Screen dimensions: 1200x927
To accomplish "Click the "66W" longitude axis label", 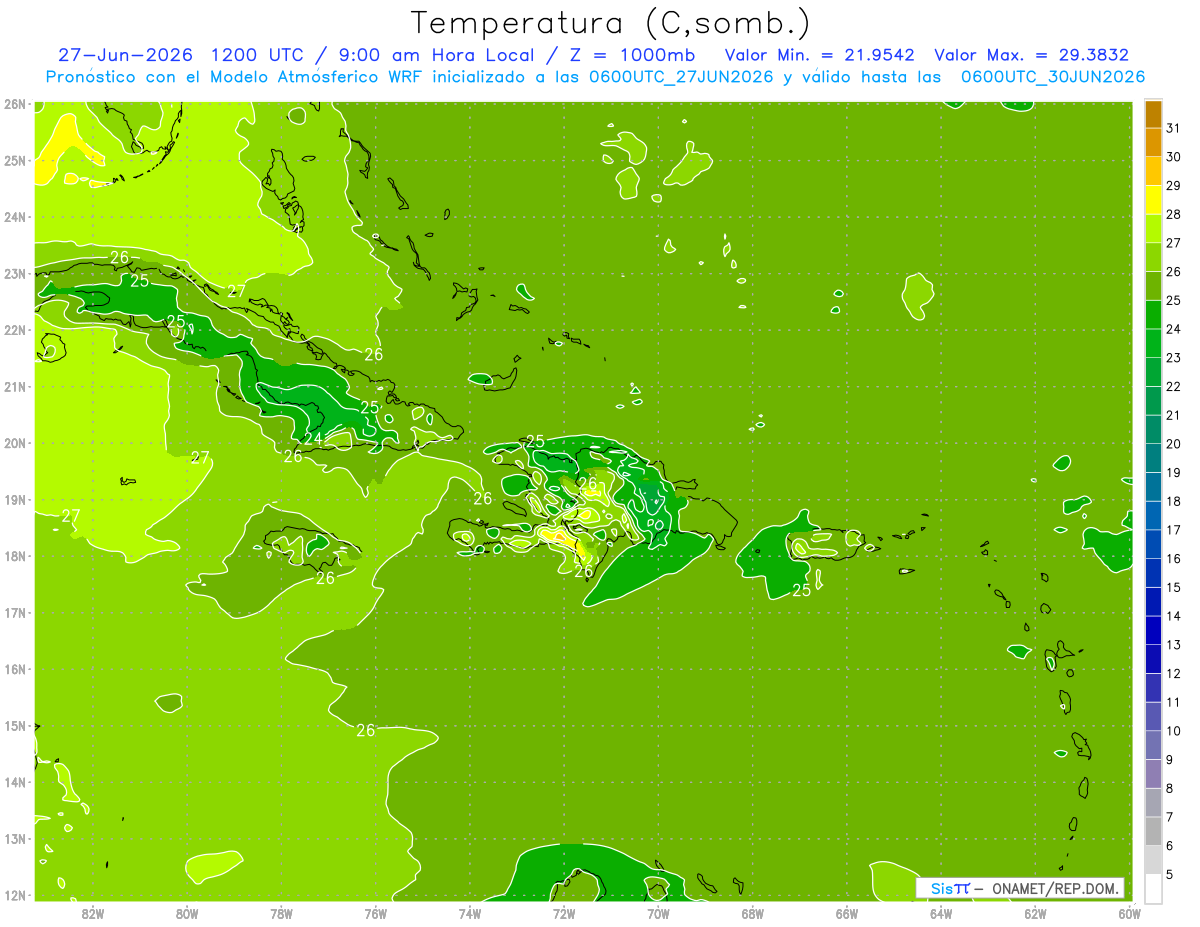I will [847, 913].
